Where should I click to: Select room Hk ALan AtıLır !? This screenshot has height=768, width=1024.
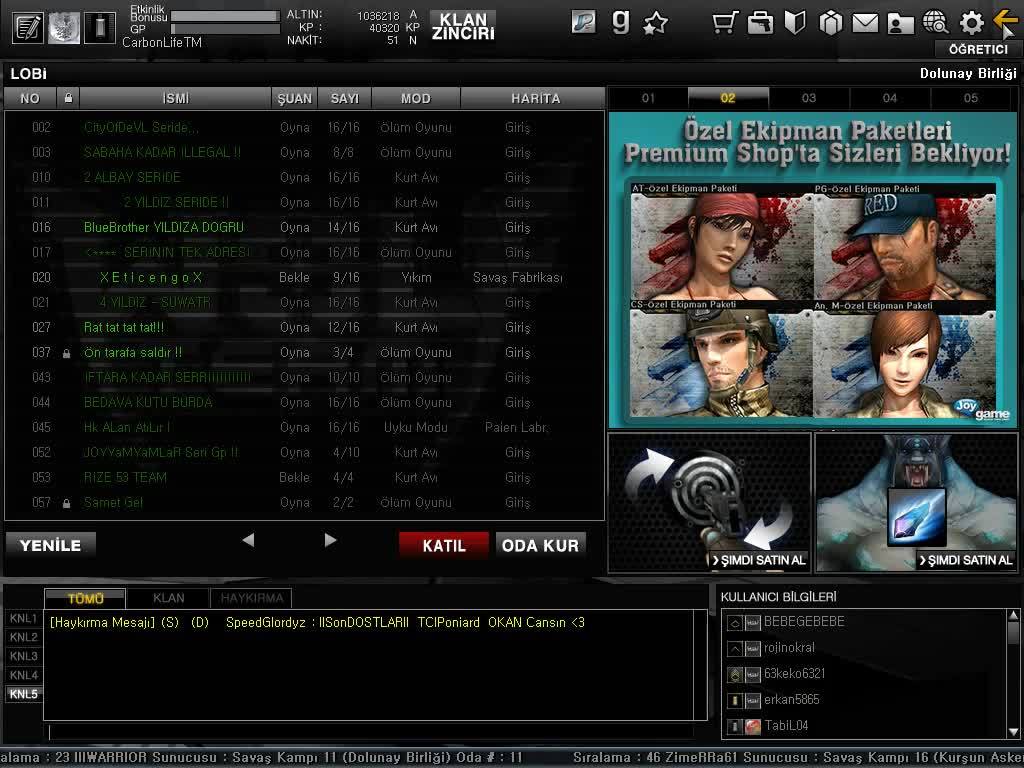304,428
